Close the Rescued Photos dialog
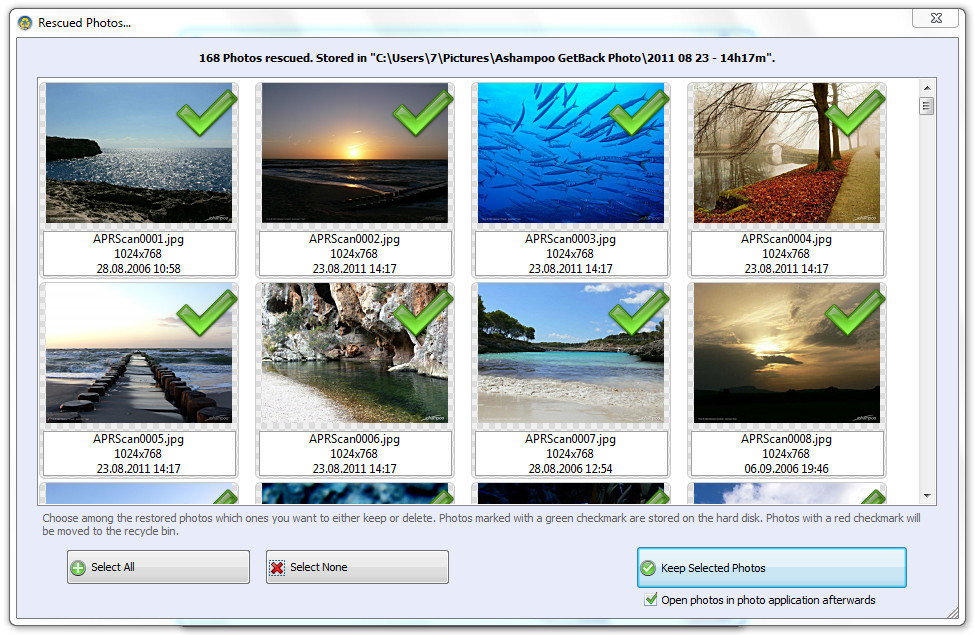The height and width of the screenshot is (635, 975). pos(936,18)
